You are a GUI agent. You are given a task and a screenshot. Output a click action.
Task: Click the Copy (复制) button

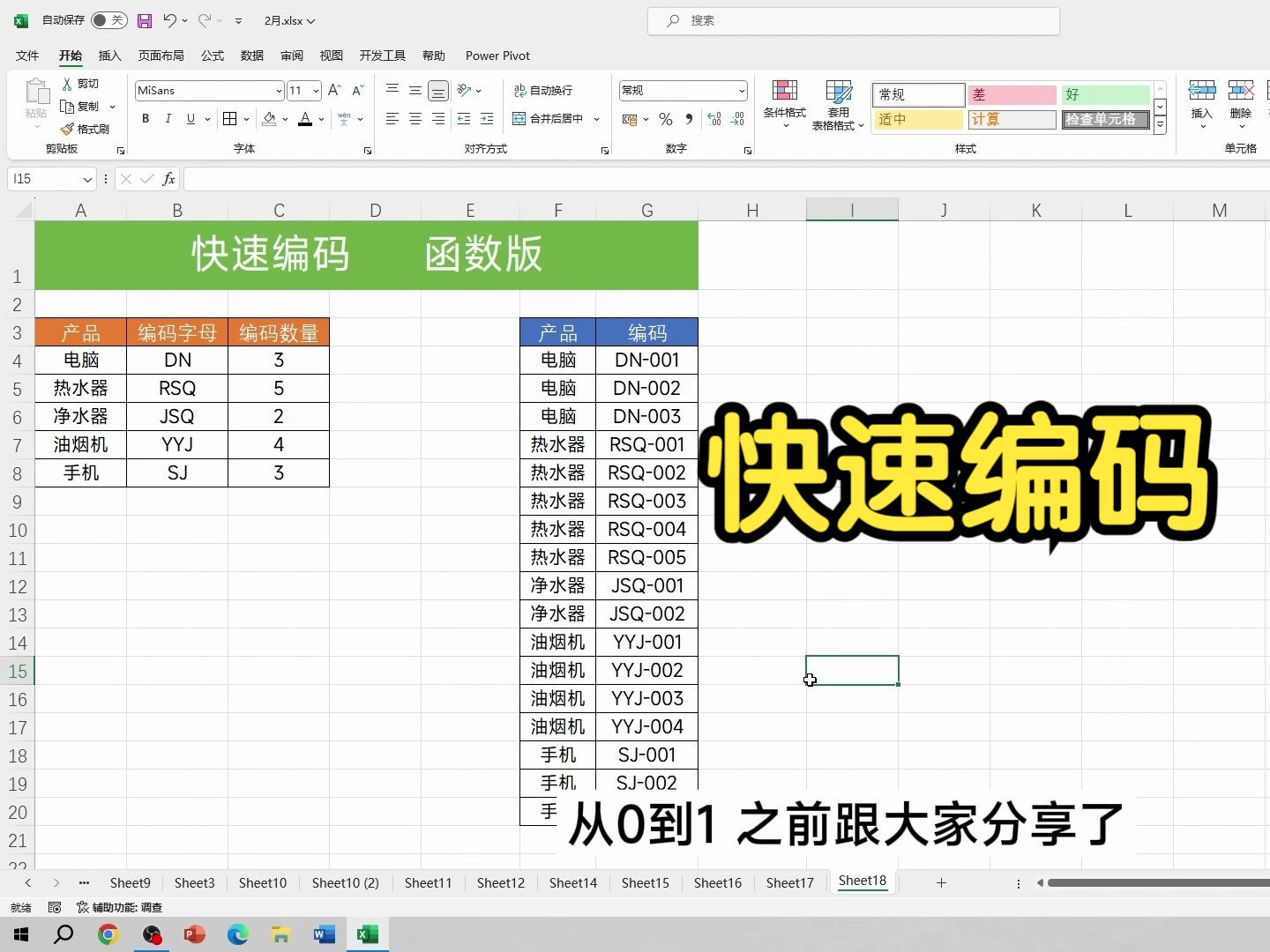(81, 107)
